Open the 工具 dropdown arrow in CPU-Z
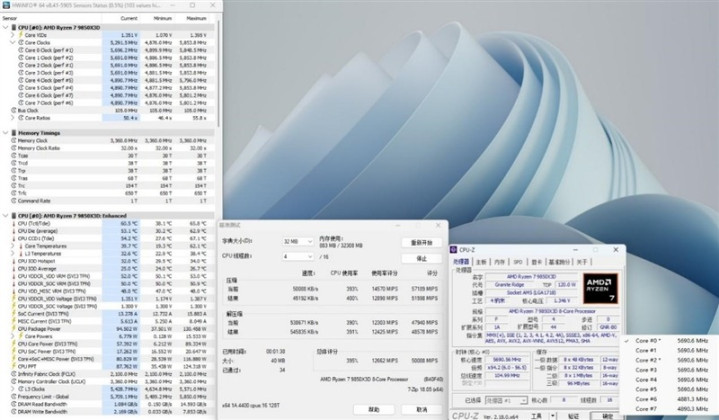719x420 pixels. coord(553,416)
